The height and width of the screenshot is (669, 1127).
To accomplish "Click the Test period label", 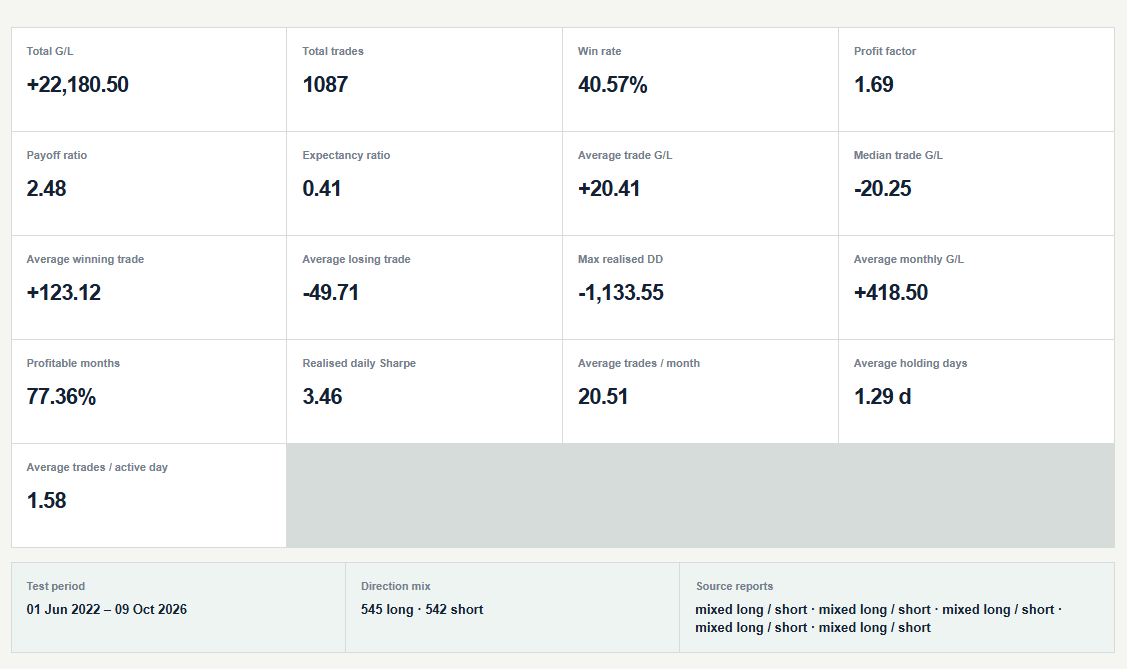I will 55,586.
